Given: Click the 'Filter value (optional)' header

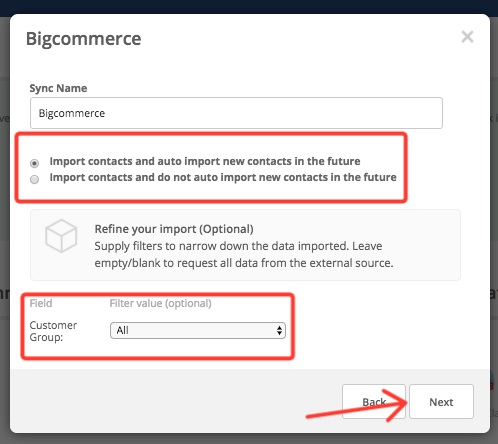Looking at the screenshot, I should click(160, 303).
